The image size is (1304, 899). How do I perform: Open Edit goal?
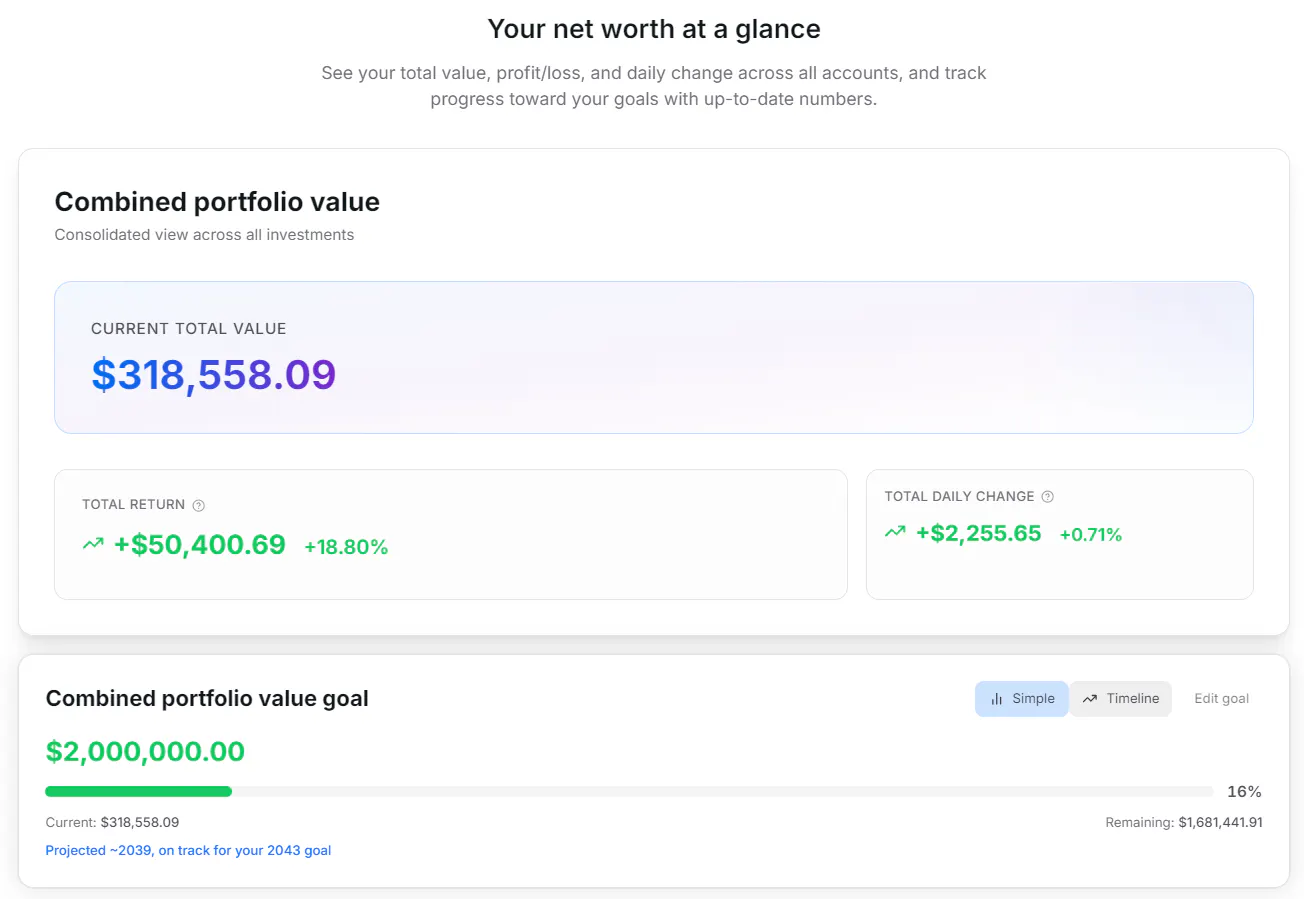(1221, 699)
